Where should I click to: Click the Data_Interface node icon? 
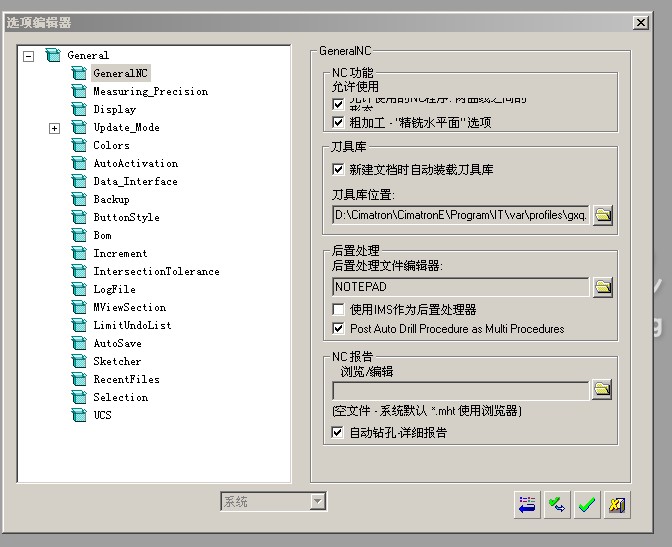79,181
